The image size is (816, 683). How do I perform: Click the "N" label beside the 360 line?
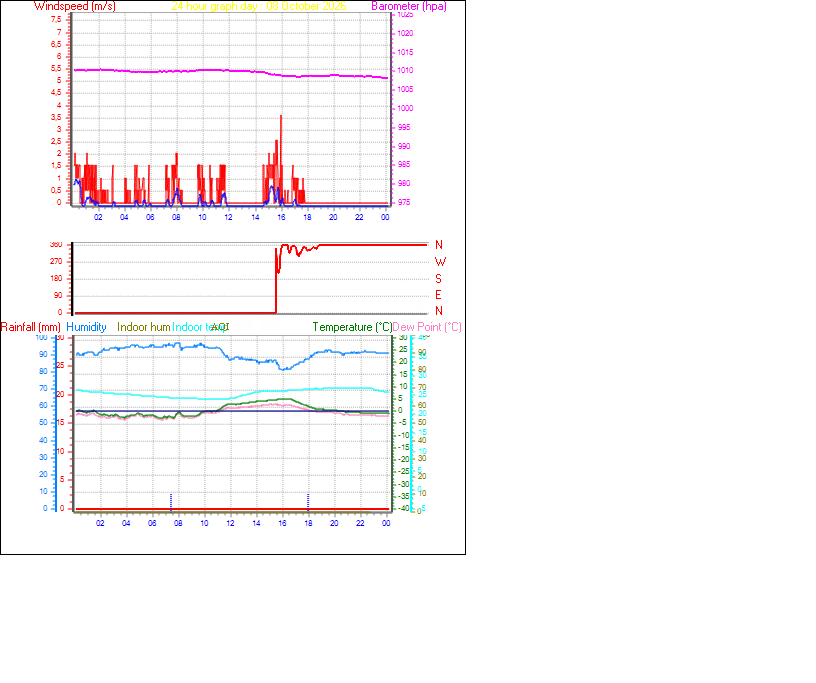[439, 245]
